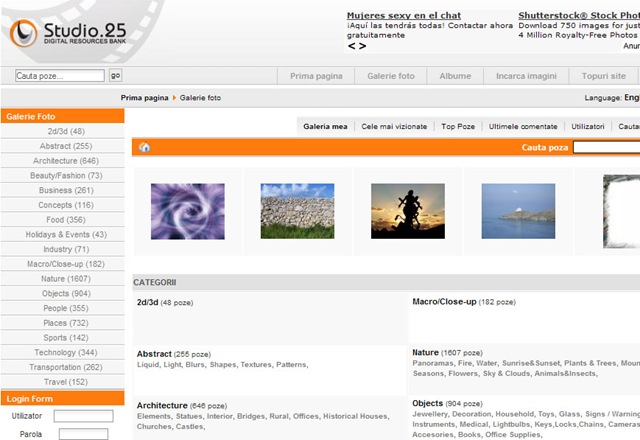Click Prima pagina breadcrumb link
This screenshot has width=640, height=440.
pyautogui.click(x=144, y=98)
